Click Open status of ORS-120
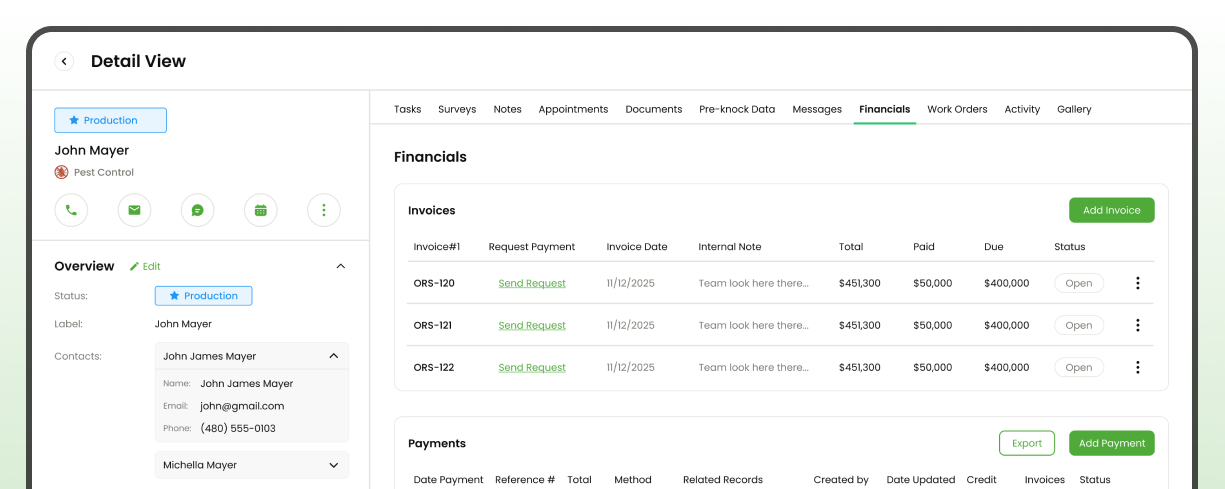 pos(1079,283)
